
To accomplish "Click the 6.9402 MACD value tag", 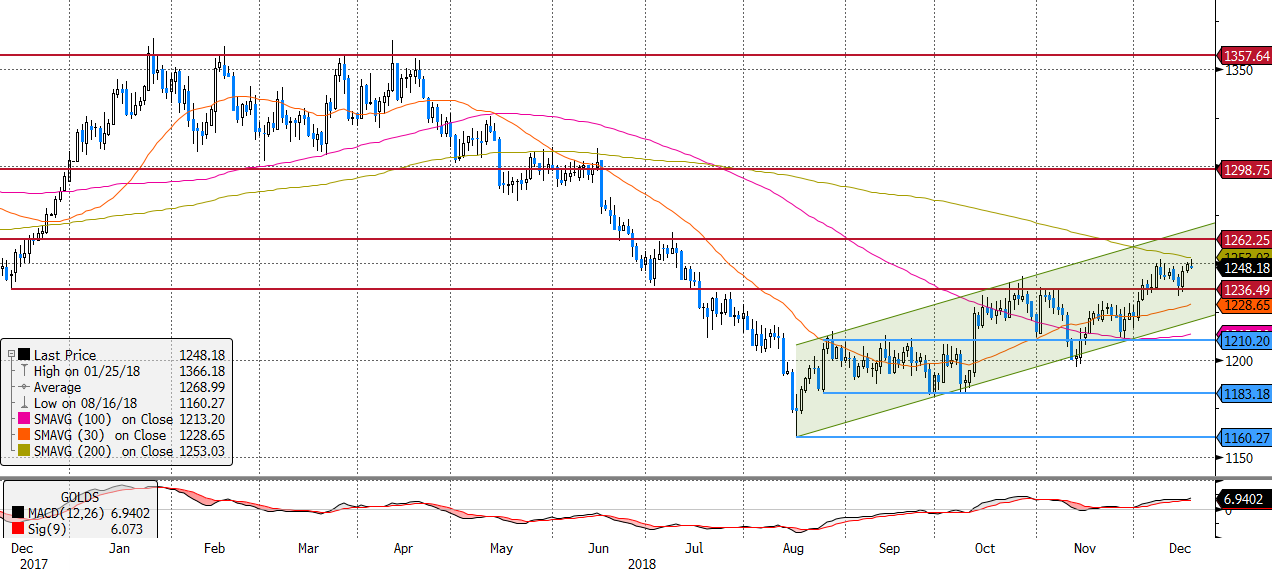I will (1245, 498).
